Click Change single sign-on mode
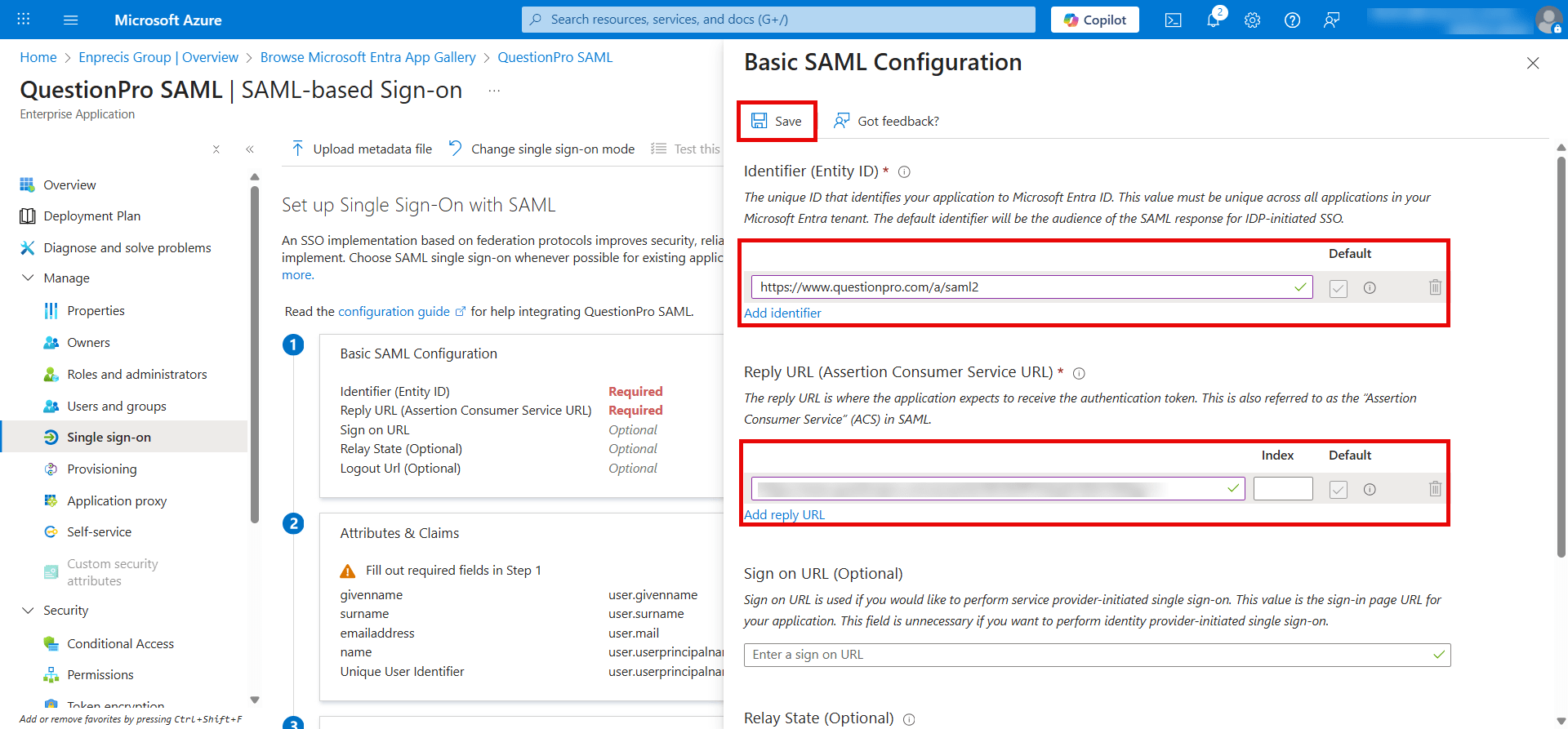The image size is (1568, 729). pyautogui.click(x=541, y=149)
